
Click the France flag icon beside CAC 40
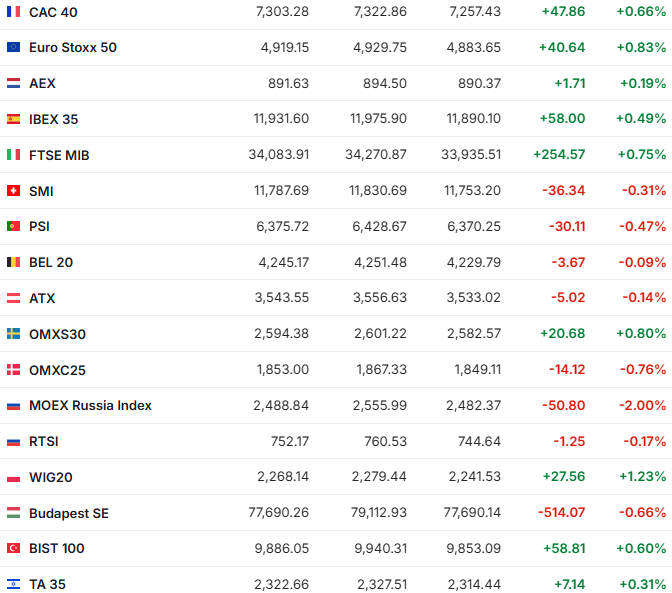tap(13, 12)
